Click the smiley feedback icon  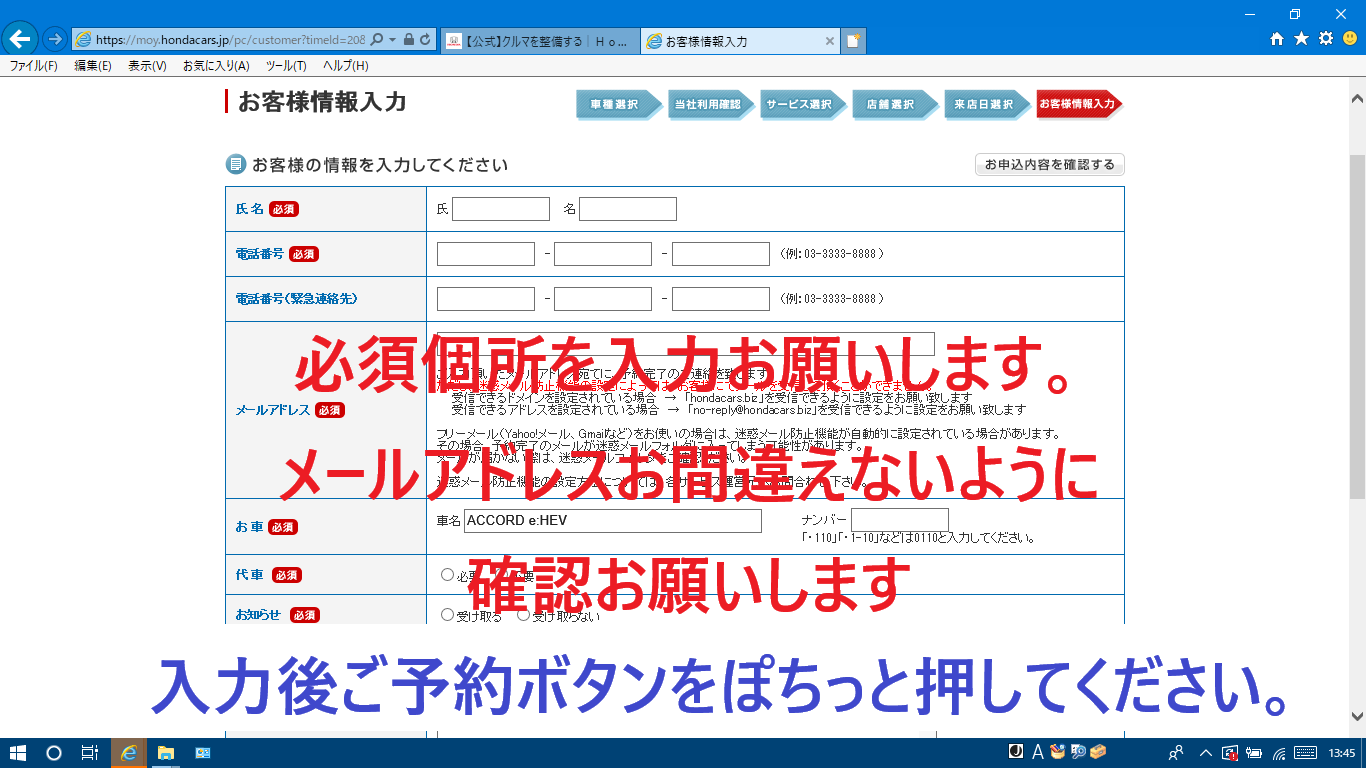point(1349,39)
